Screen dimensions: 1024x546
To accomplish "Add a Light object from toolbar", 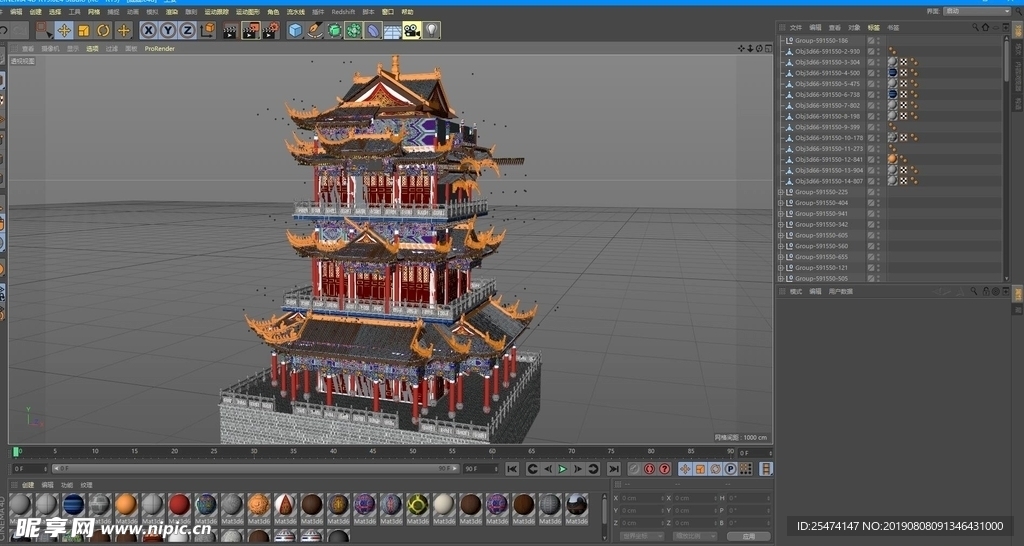I will [431, 30].
